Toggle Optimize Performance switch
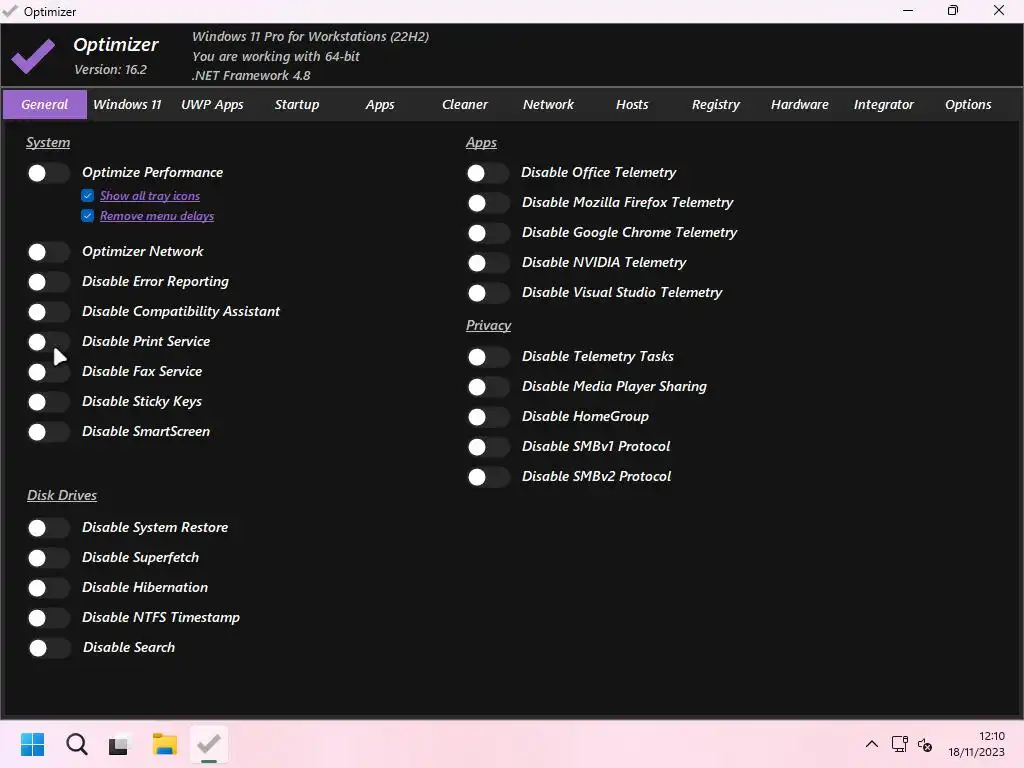 click(x=48, y=173)
